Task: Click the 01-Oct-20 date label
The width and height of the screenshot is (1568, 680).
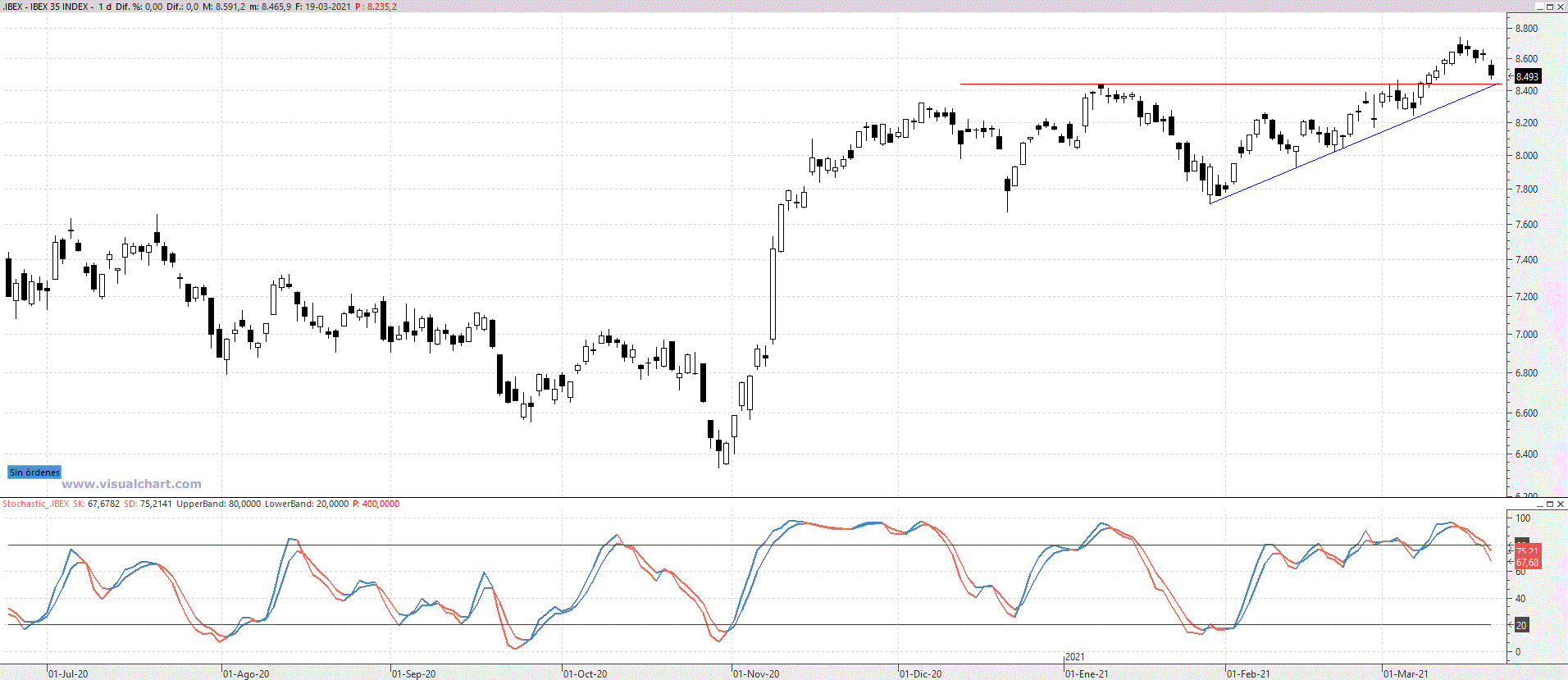Action: 586,673
